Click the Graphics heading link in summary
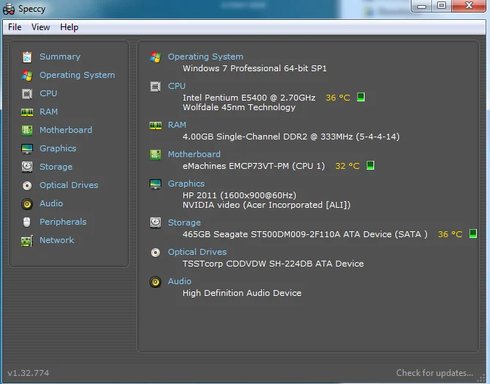The height and width of the screenshot is (384, 490). click(186, 184)
